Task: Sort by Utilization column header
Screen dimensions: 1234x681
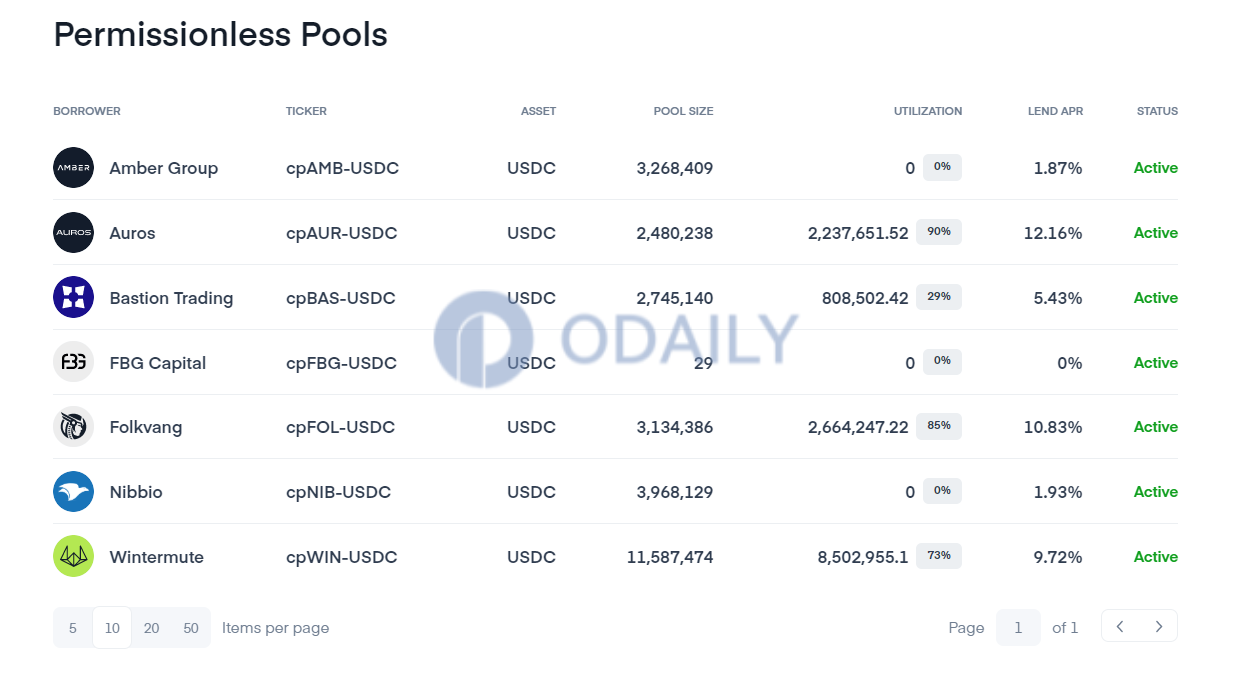Action: pos(928,111)
